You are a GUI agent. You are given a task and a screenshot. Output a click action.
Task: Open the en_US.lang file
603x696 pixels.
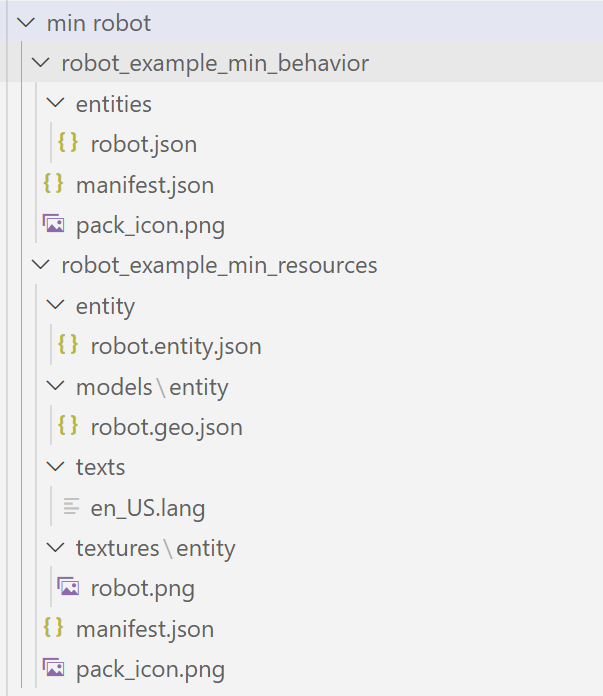(x=147, y=508)
